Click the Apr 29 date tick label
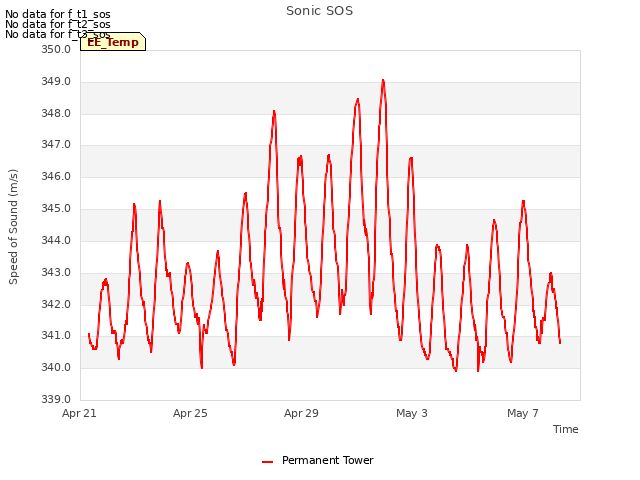The height and width of the screenshot is (480, 640). click(x=301, y=413)
